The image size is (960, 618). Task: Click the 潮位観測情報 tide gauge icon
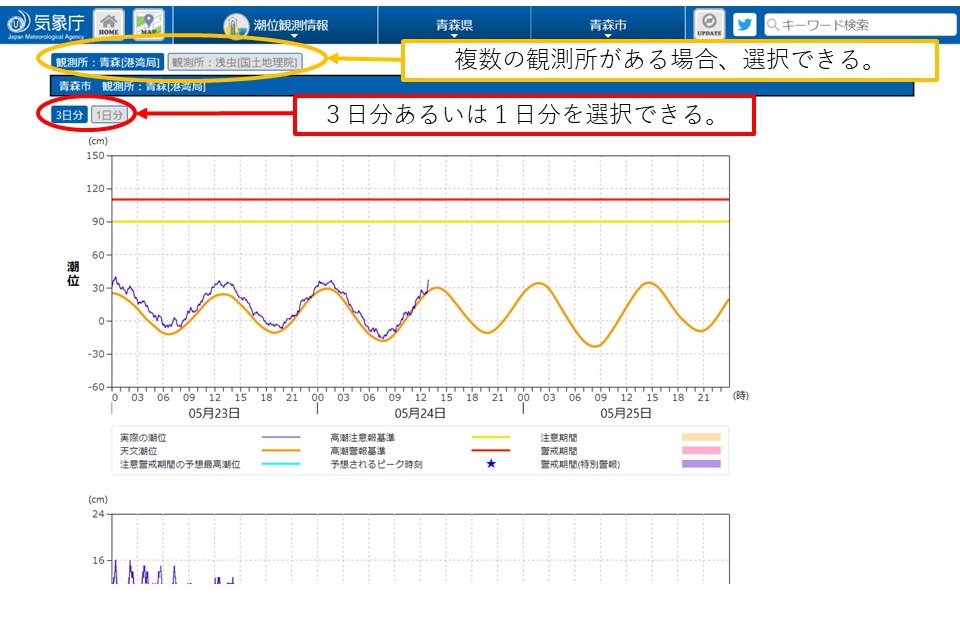point(236,26)
